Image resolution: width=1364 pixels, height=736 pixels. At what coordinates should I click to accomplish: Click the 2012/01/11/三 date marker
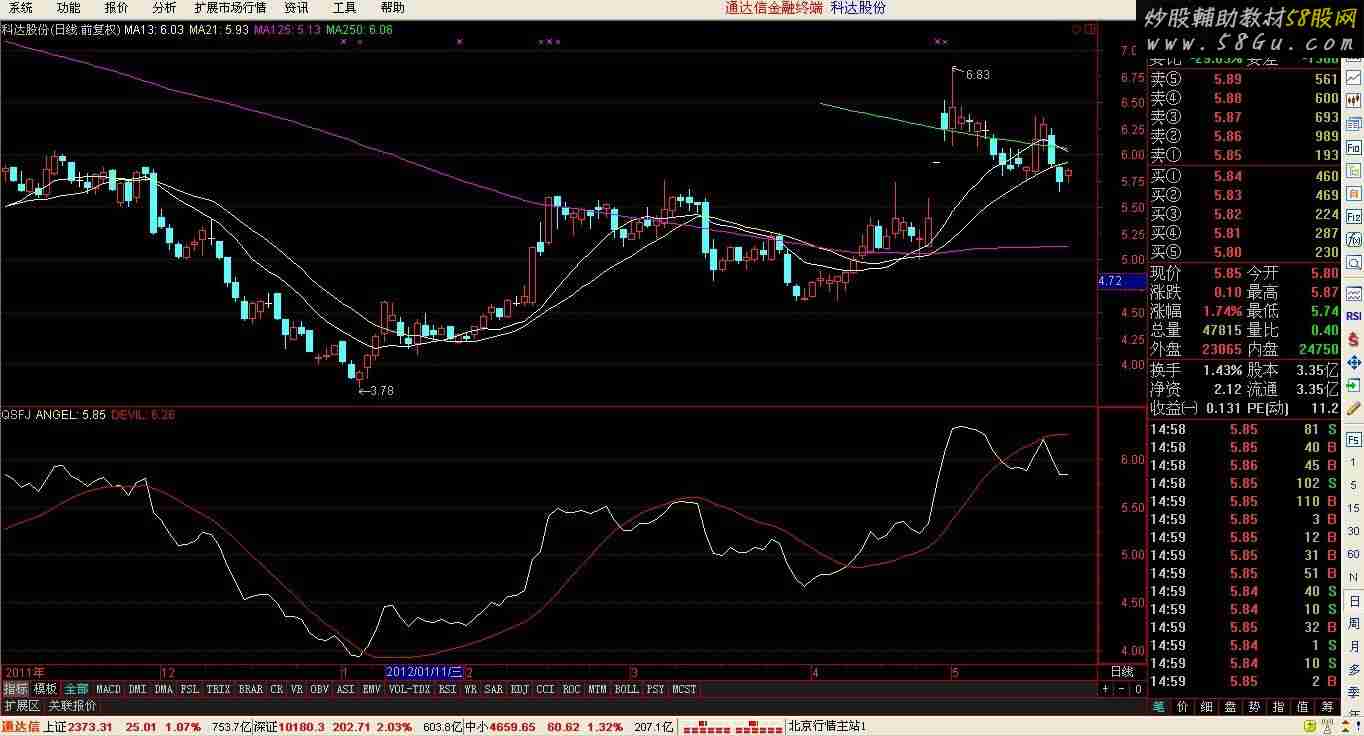pos(425,672)
